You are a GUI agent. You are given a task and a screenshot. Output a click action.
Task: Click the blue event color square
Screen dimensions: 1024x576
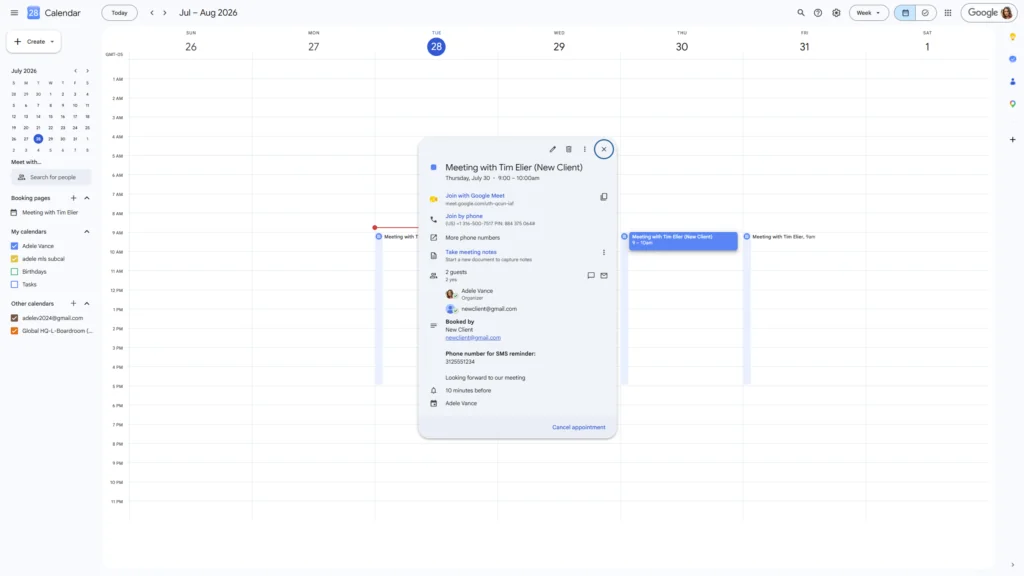point(433,168)
